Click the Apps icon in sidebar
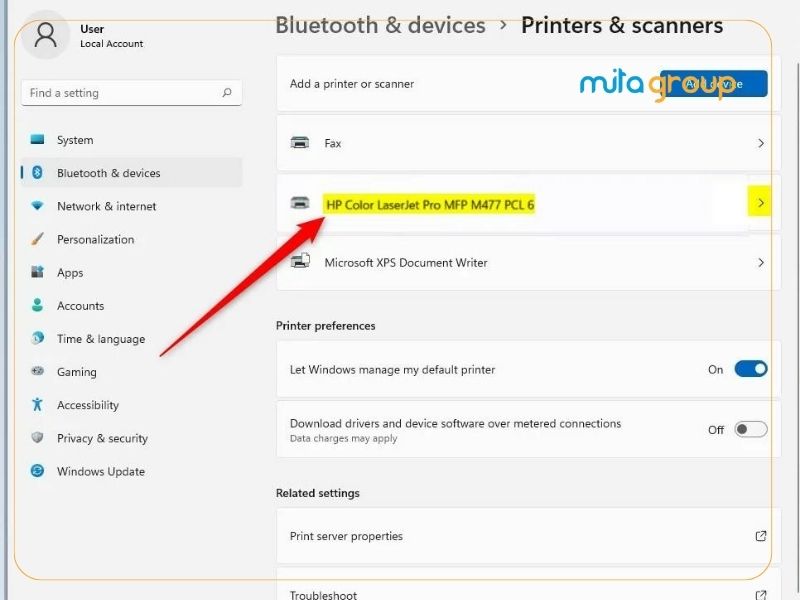800x600 pixels. click(37, 272)
